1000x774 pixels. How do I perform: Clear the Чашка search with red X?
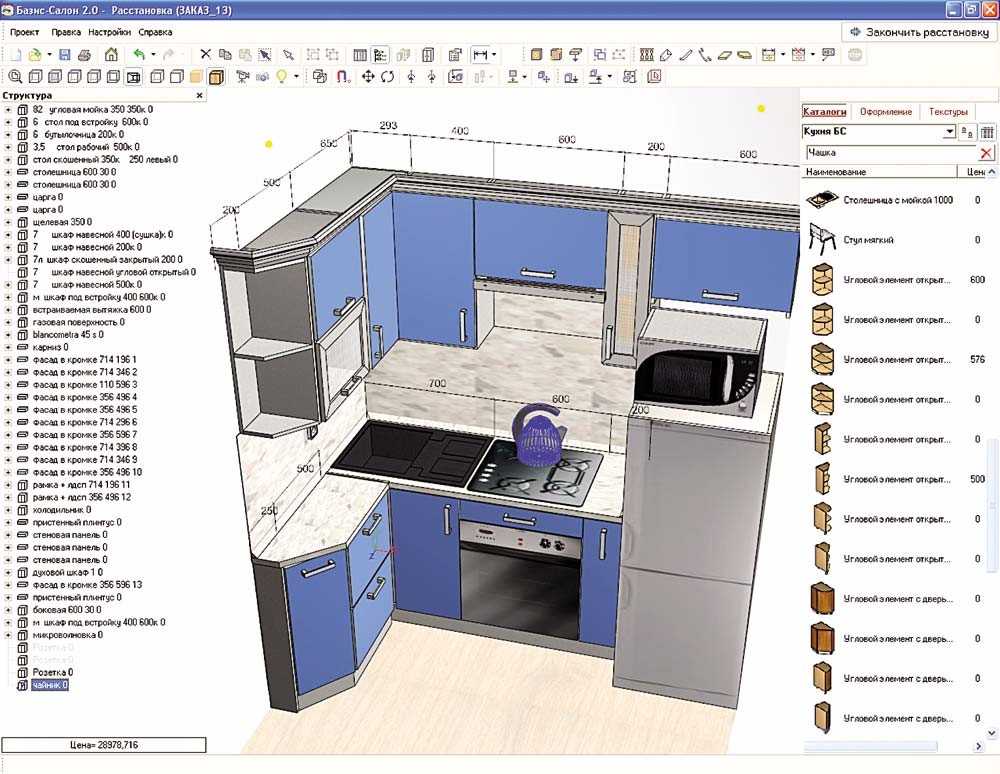(986, 153)
